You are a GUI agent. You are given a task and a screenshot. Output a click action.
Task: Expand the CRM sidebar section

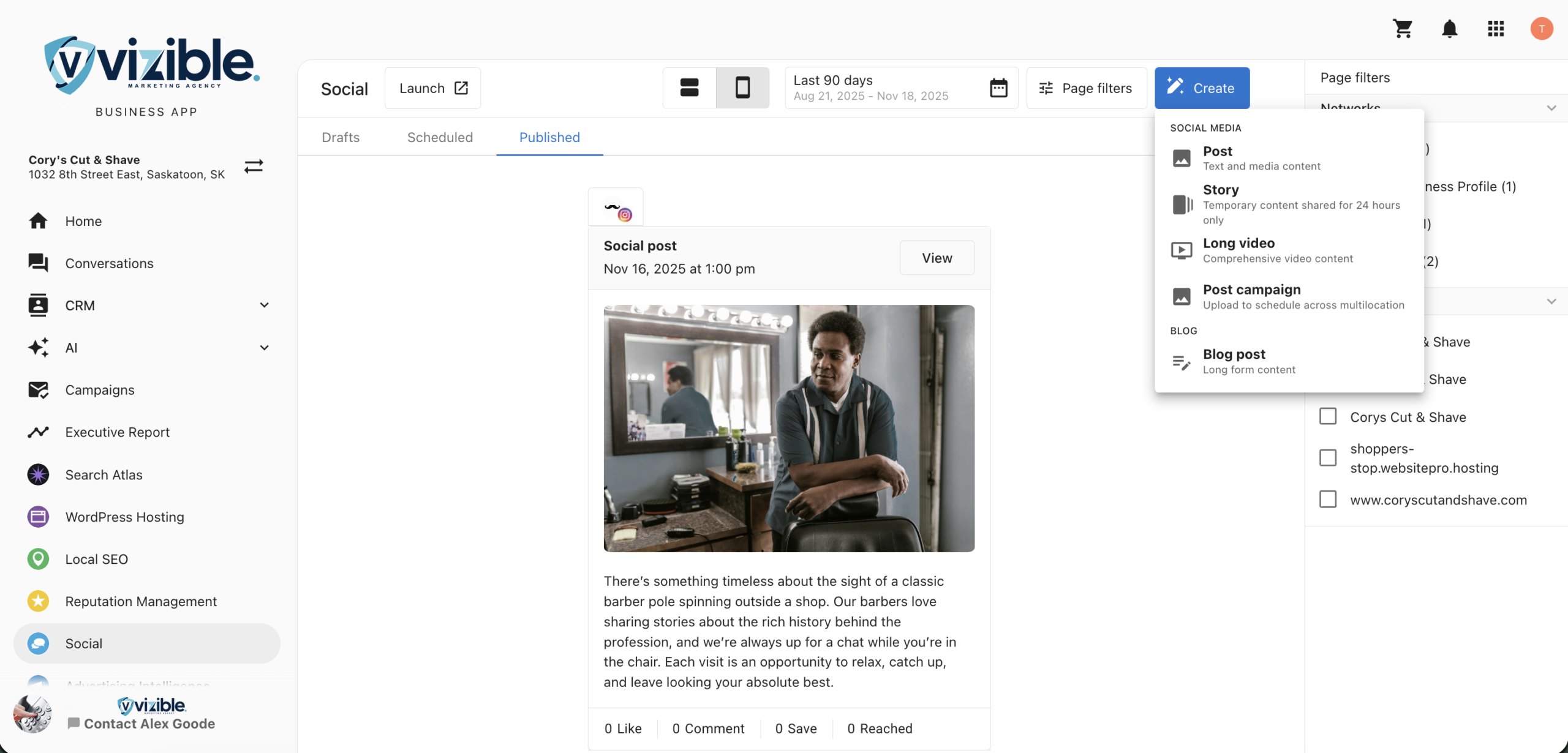(264, 305)
